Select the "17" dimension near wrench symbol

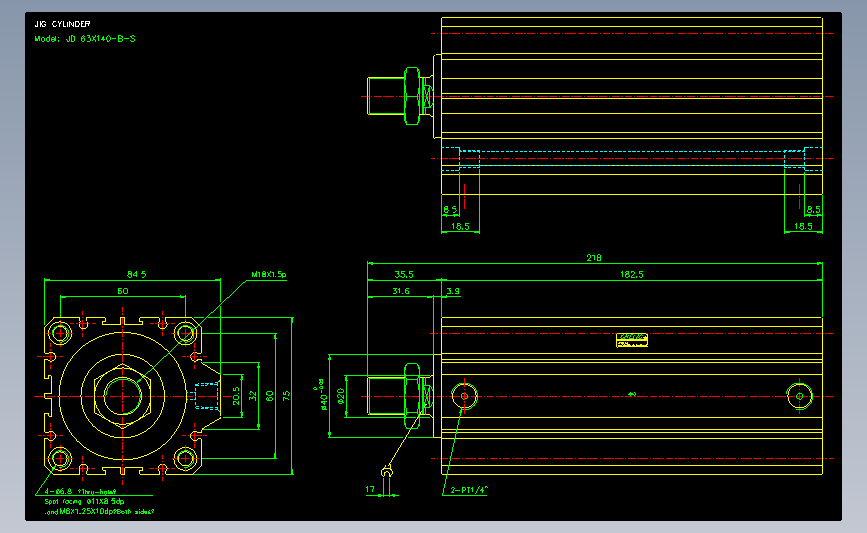click(370, 489)
